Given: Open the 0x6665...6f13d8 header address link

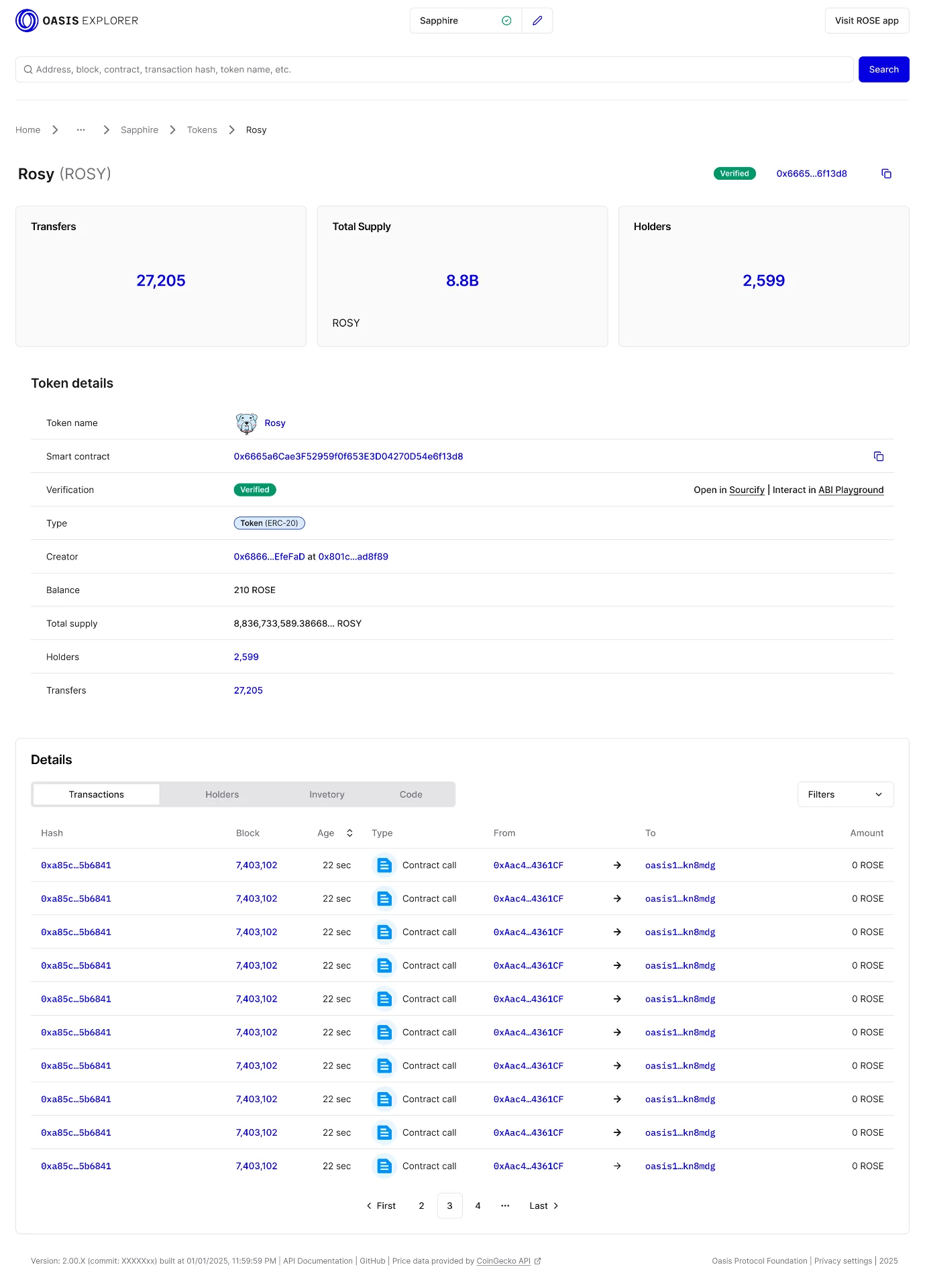Looking at the screenshot, I should coord(812,174).
